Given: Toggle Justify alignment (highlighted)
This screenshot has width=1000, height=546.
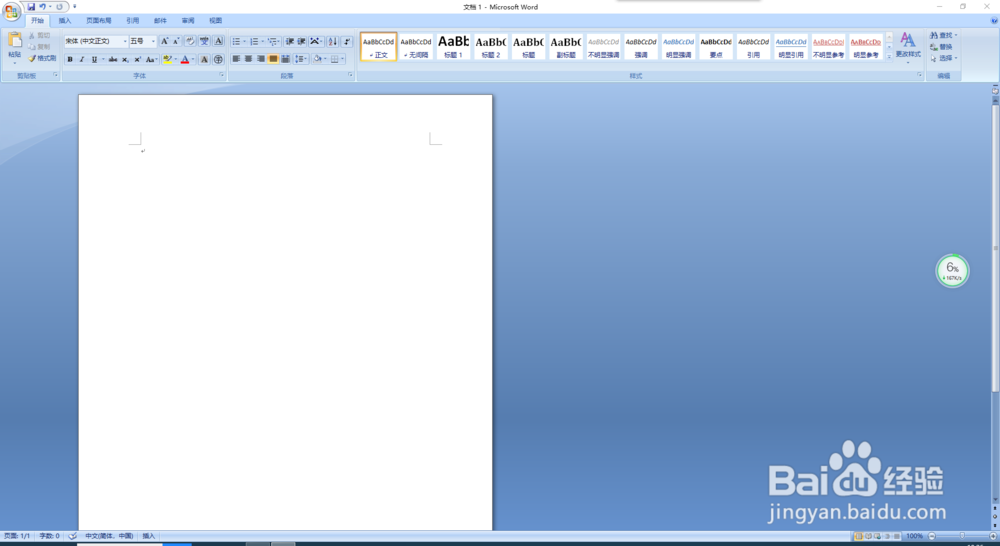Looking at the screenshot, I should pos(273,59).
